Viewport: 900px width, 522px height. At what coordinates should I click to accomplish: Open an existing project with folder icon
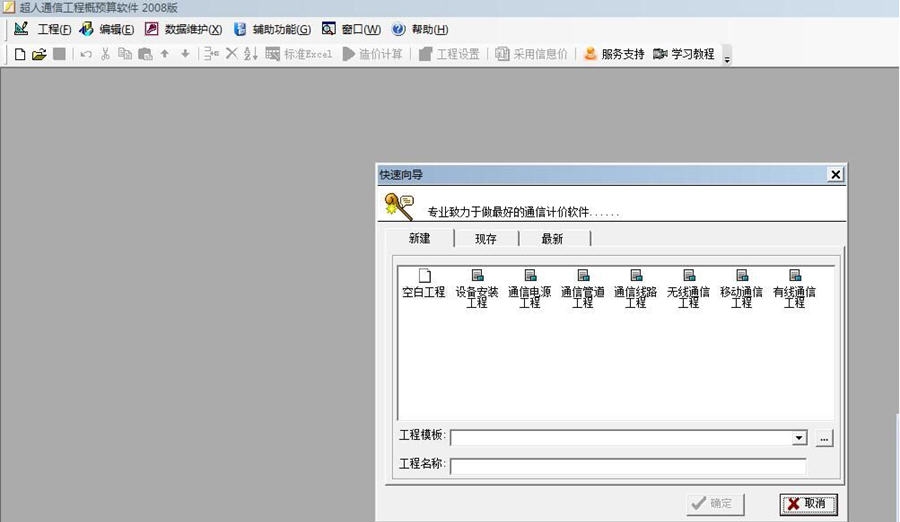tap(39, 54)
